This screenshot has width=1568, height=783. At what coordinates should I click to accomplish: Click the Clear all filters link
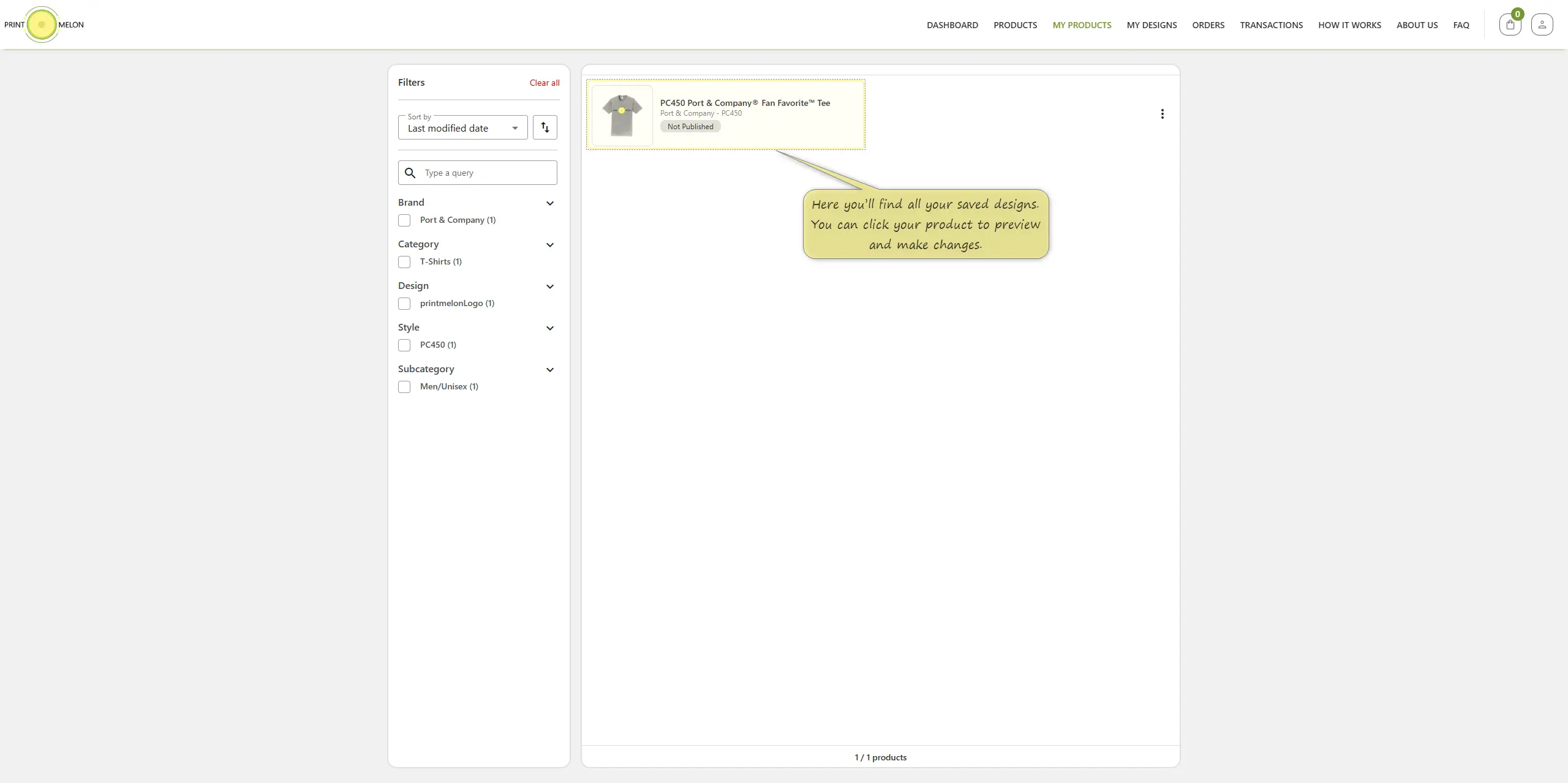(x=544, y=83)
